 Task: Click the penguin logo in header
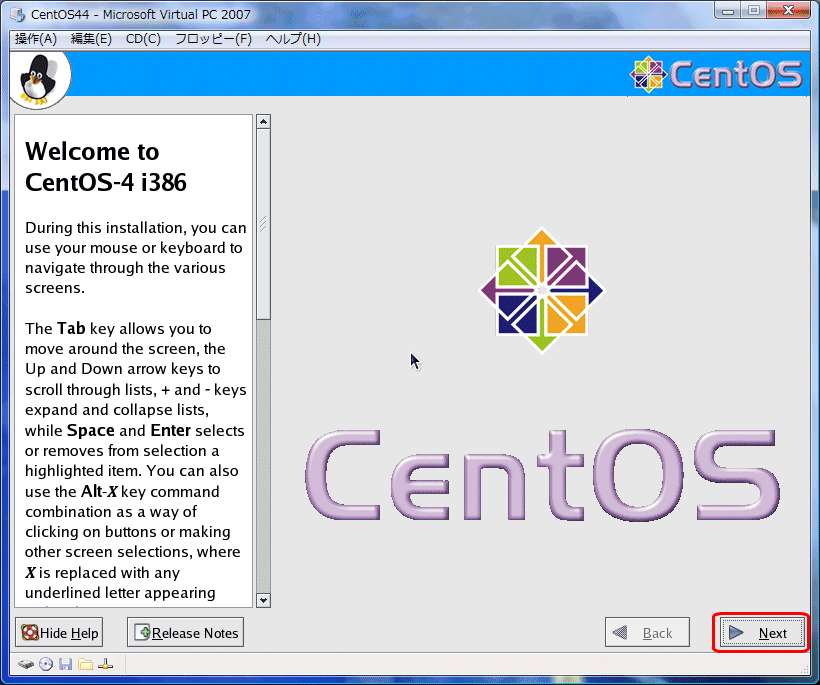tap(38, 79)
